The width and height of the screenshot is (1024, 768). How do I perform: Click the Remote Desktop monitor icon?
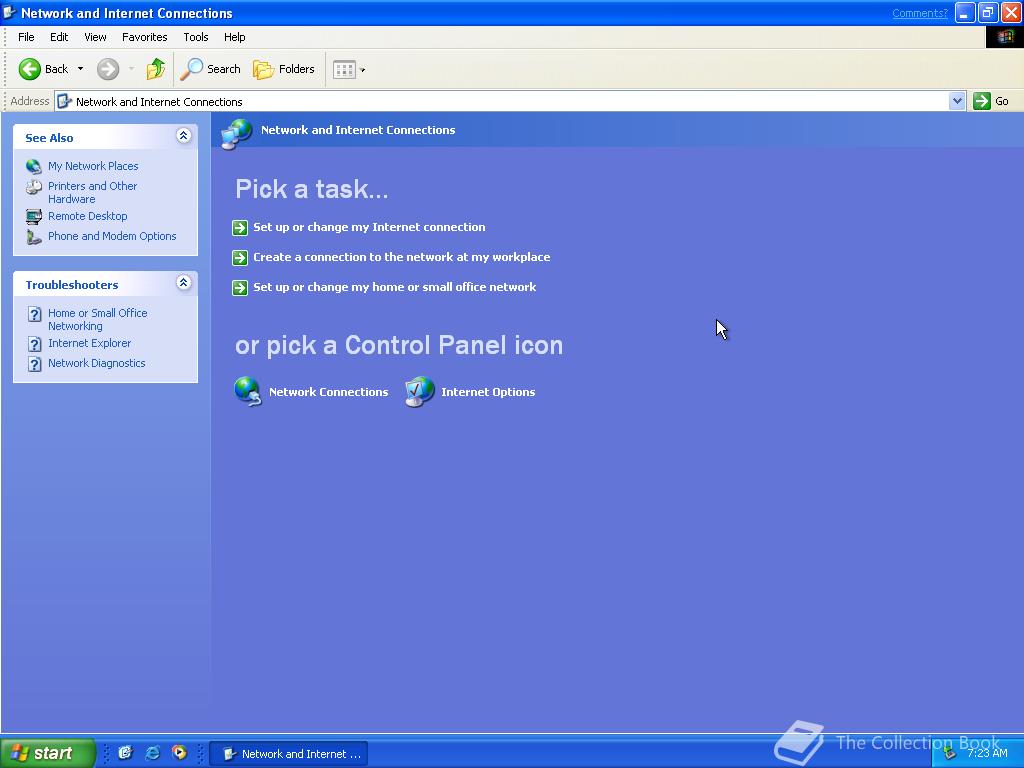coord(34,216)
